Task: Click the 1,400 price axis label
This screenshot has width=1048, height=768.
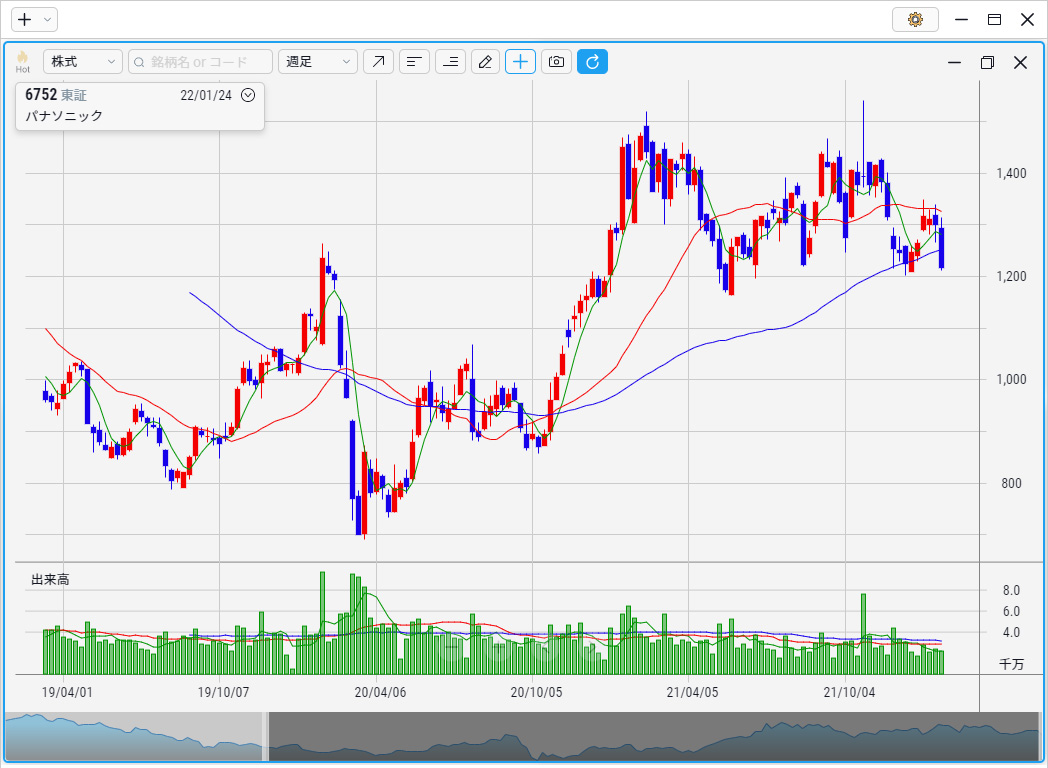Action: (x=1011, y=173)
